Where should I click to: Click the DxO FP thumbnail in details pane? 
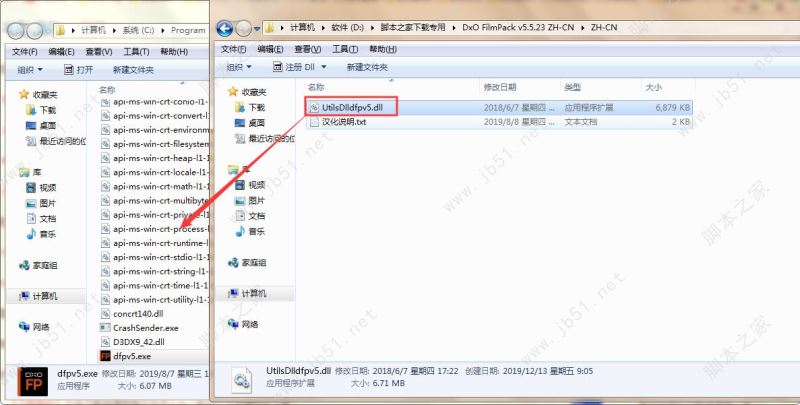pyautogui.click(x=33, y=382)
